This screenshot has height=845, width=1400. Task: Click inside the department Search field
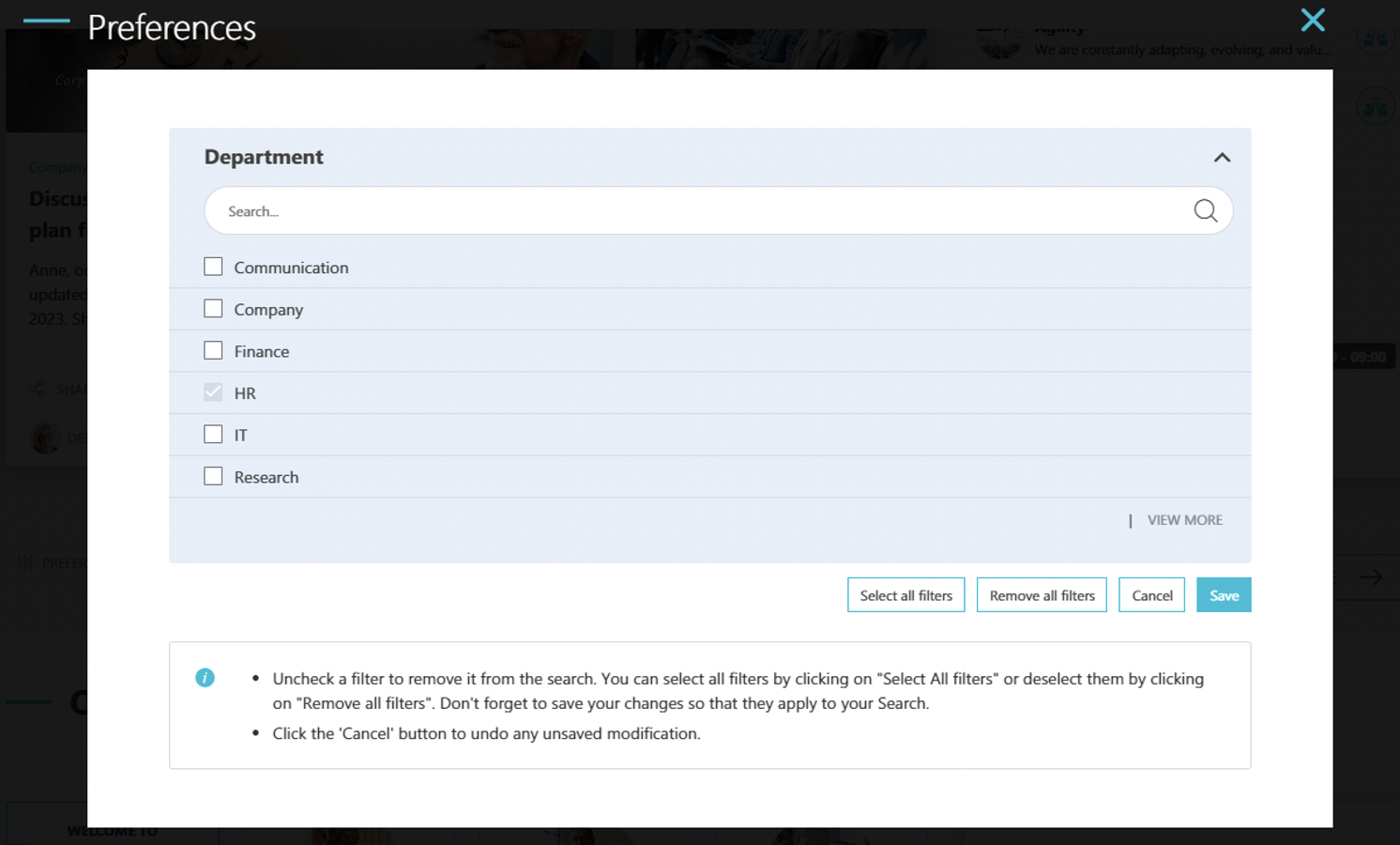pos(563,210)
